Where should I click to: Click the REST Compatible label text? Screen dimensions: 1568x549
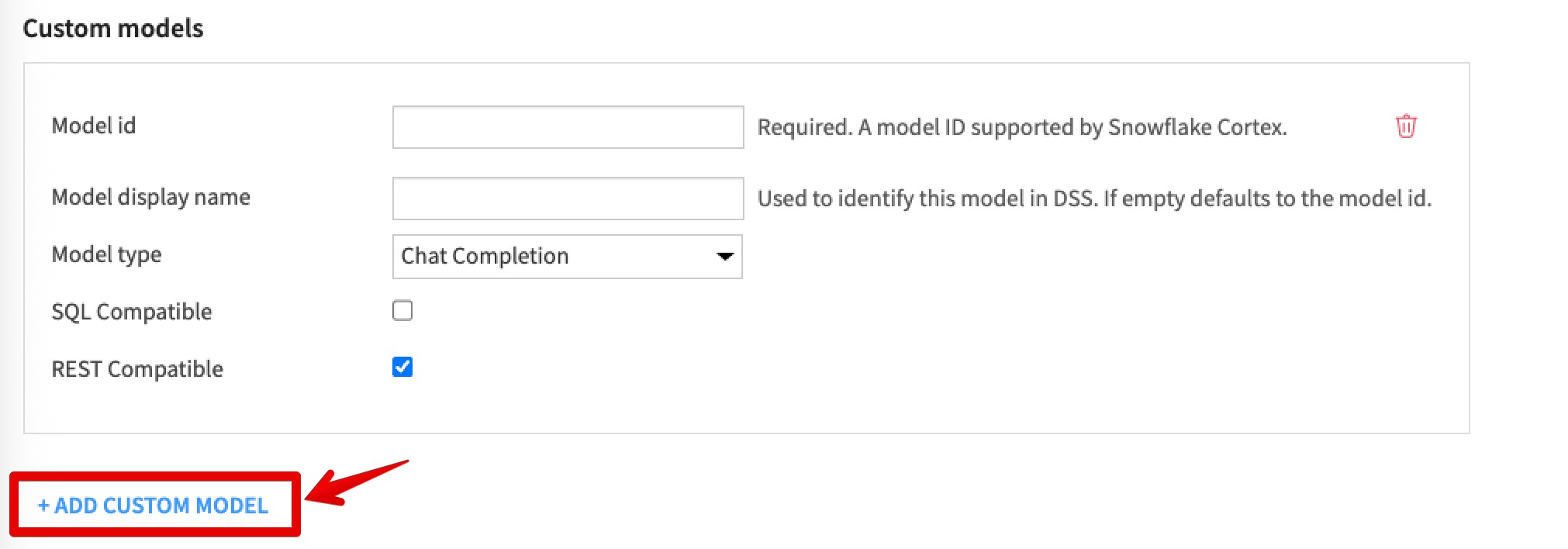(x=136, y=369)
